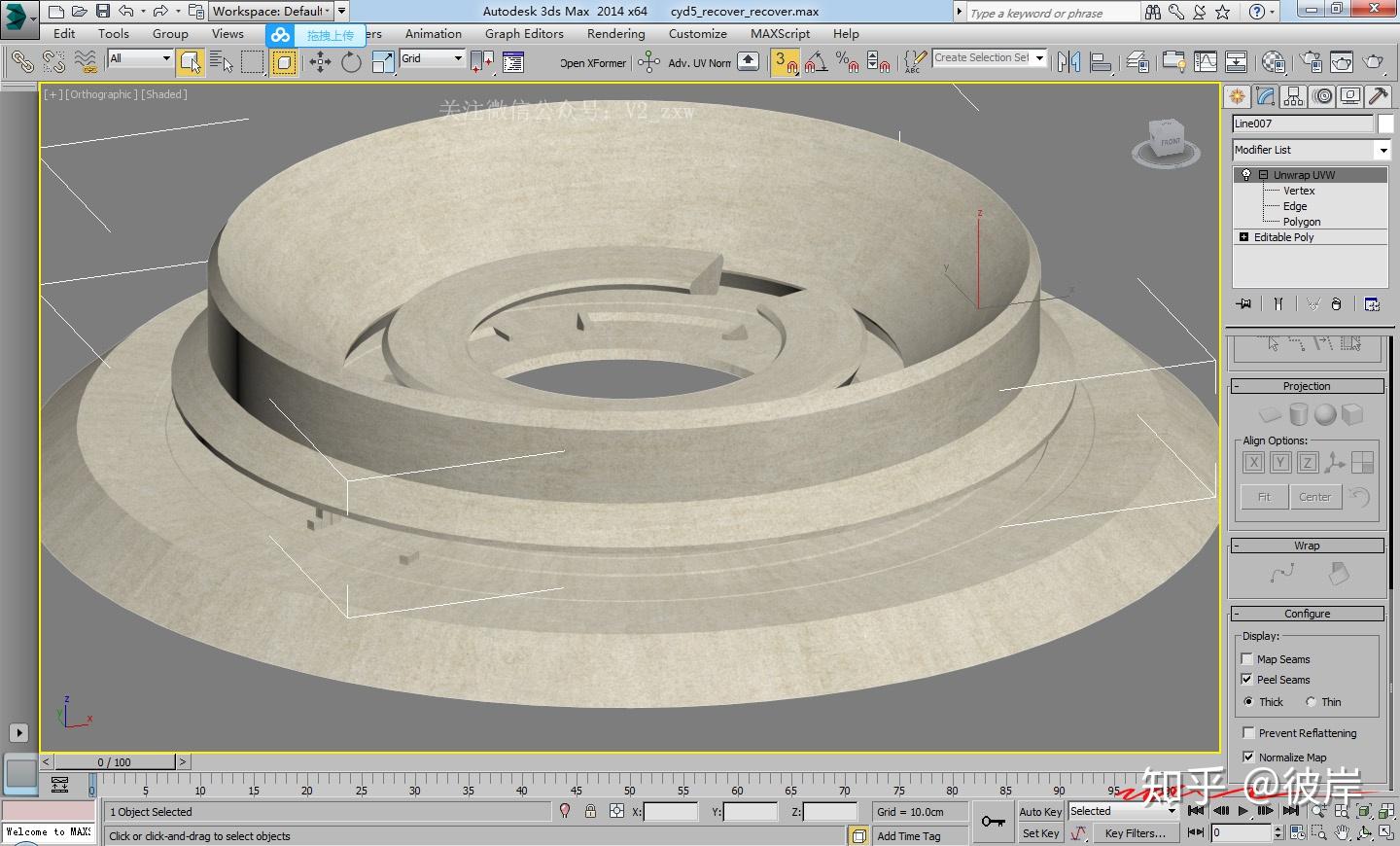Screen dimensions: 1400x846
Task: Activate the Select and Rotate tool
Action: point(351,62)
